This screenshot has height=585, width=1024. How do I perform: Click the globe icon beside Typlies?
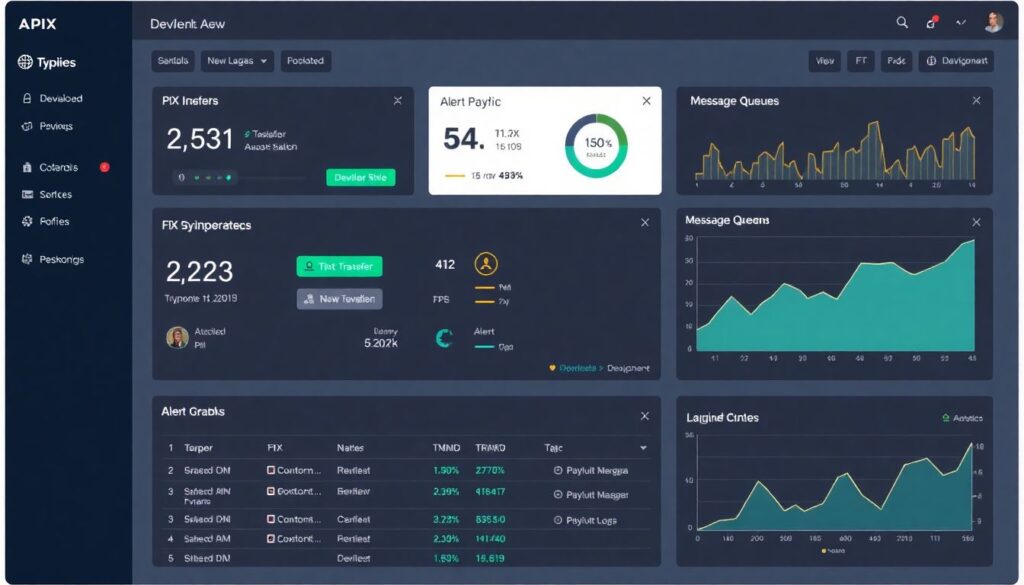(25, 62)
